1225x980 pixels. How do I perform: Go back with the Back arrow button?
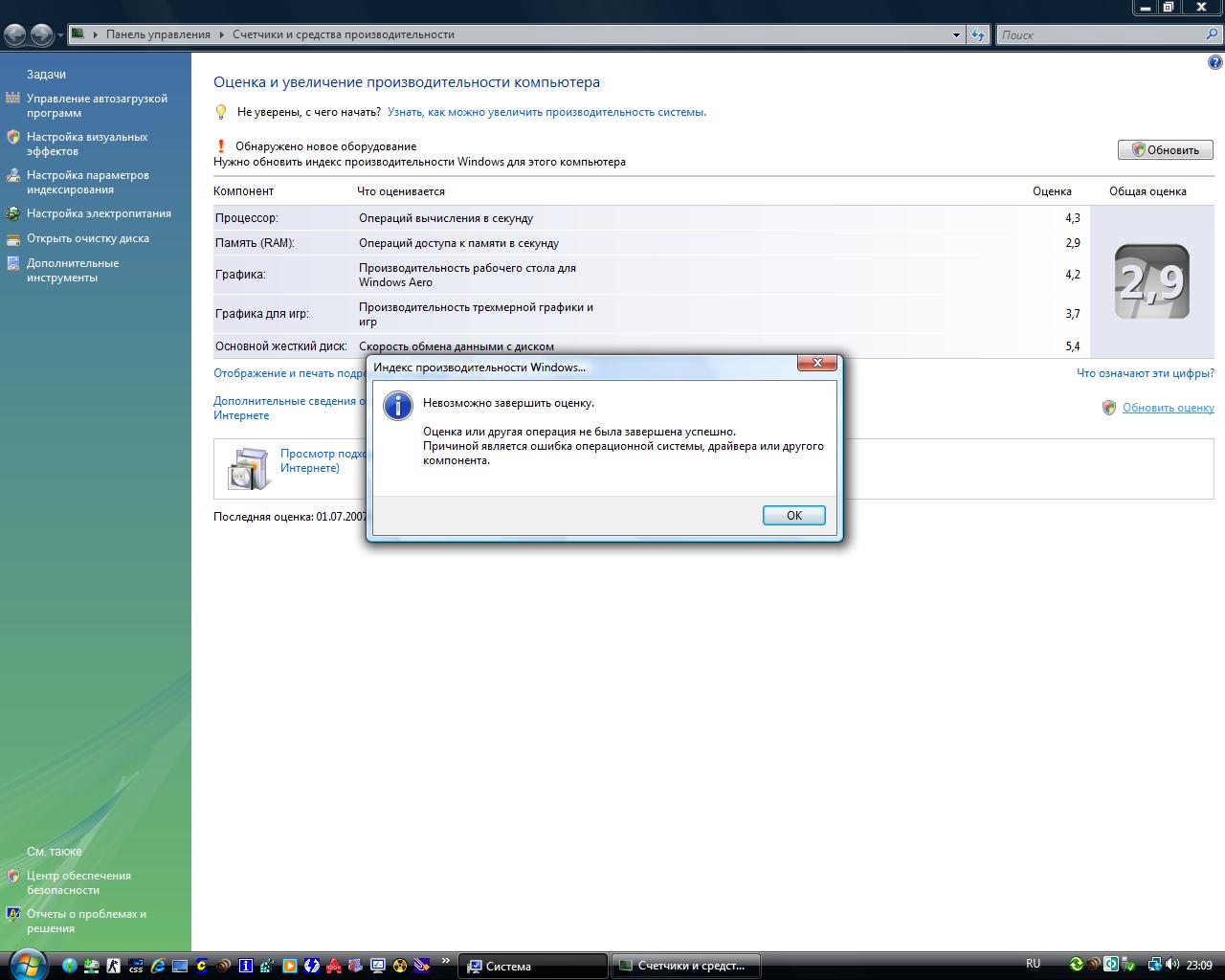tap(14, 35)
